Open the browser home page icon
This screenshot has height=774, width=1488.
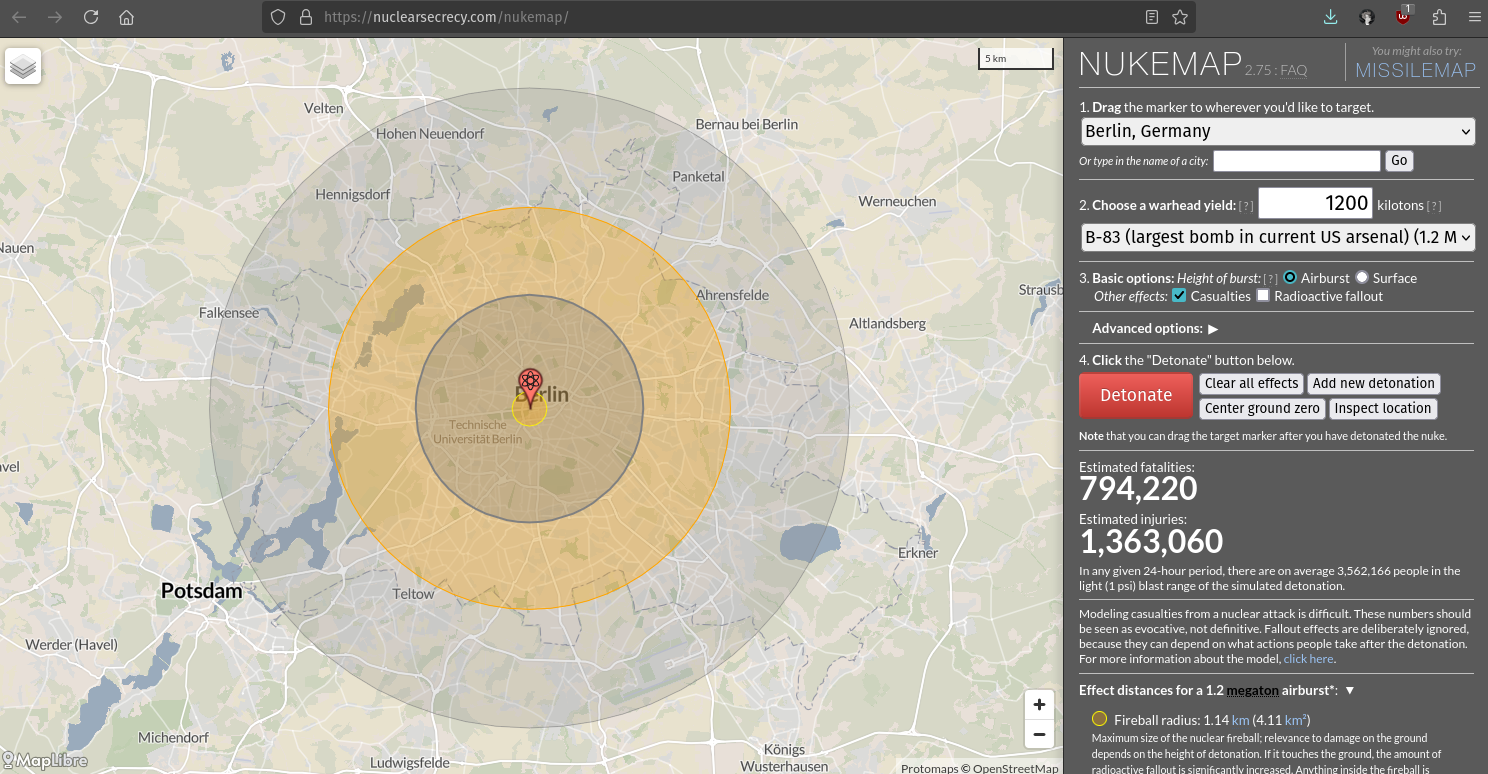coord(126,17)
